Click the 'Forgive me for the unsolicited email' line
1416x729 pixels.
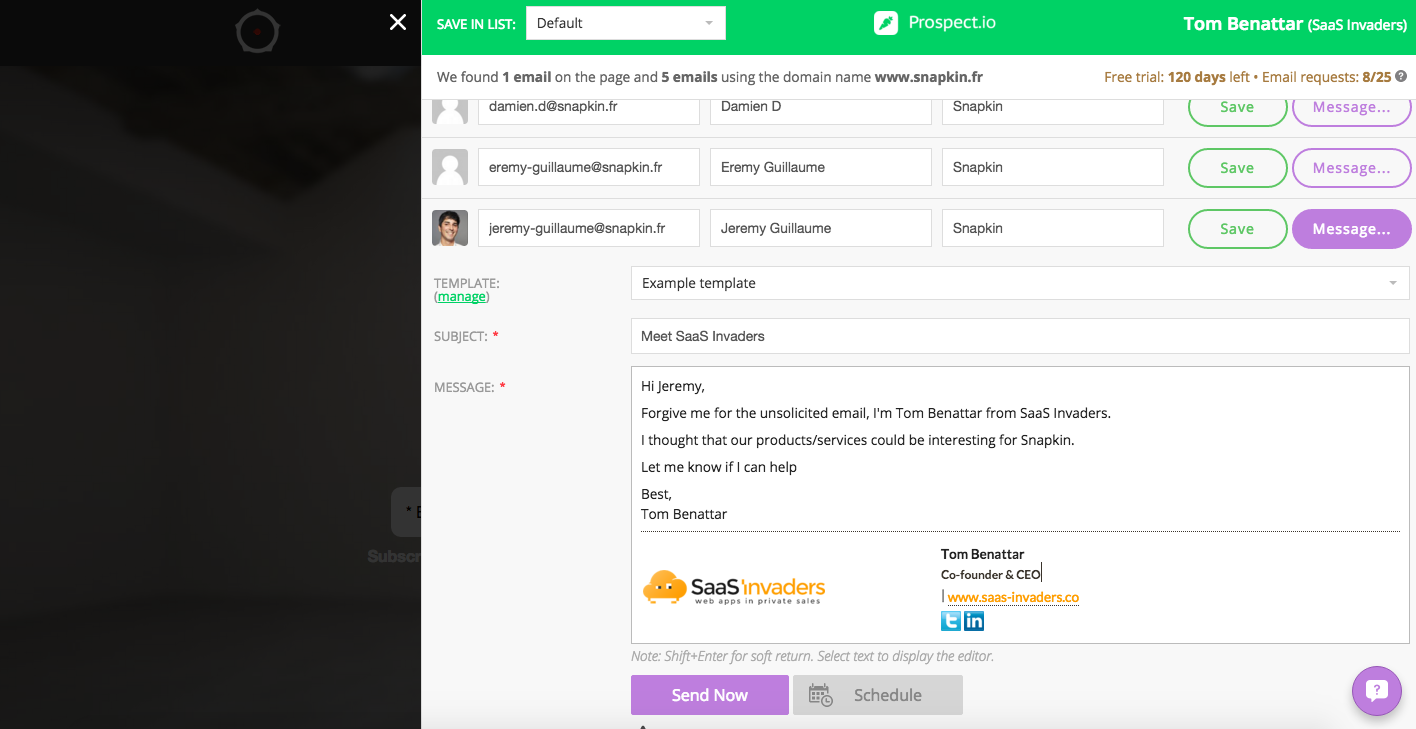coord(876,413)
